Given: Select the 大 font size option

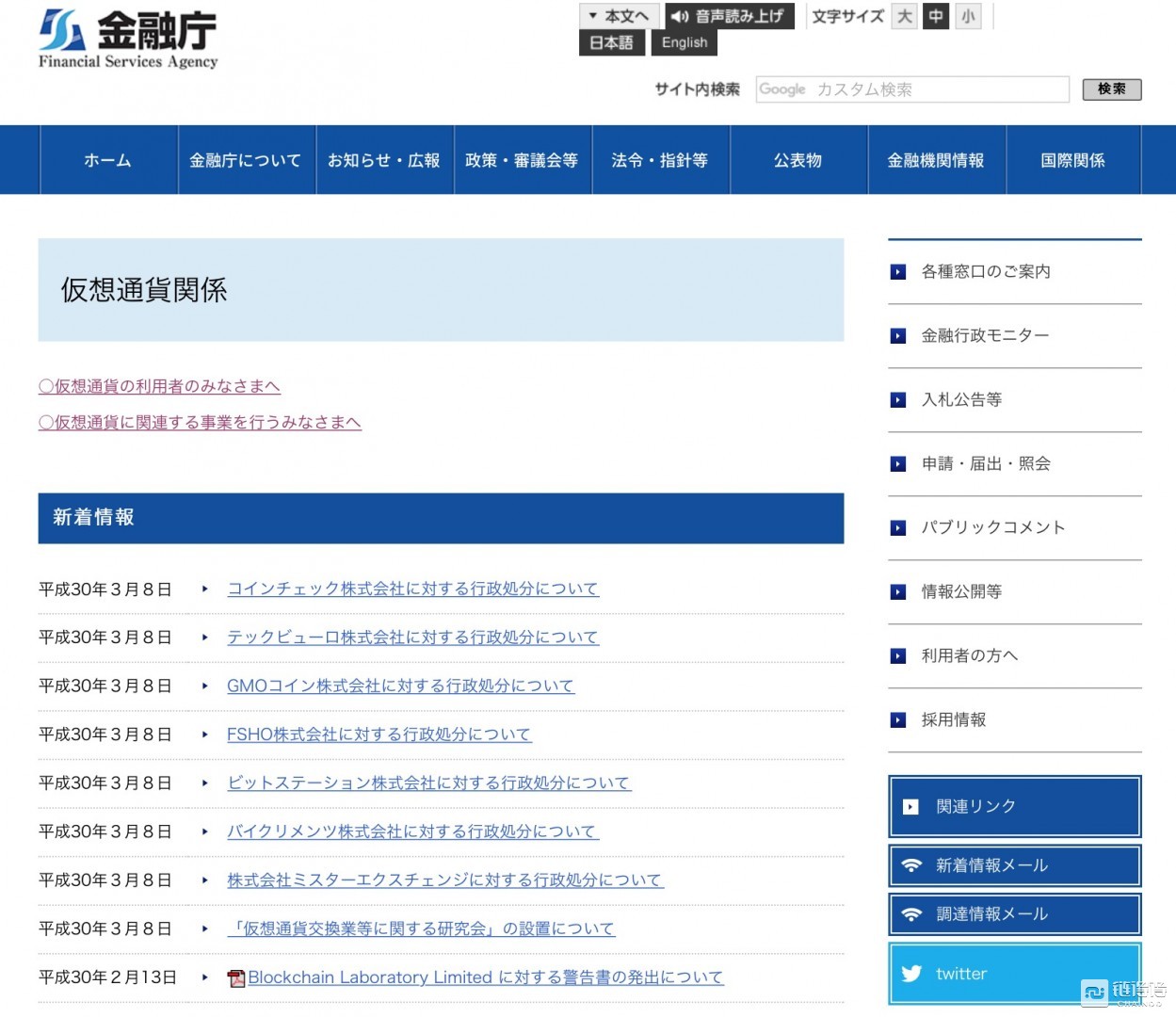Looking at the screenshot, I should [904, 16].
